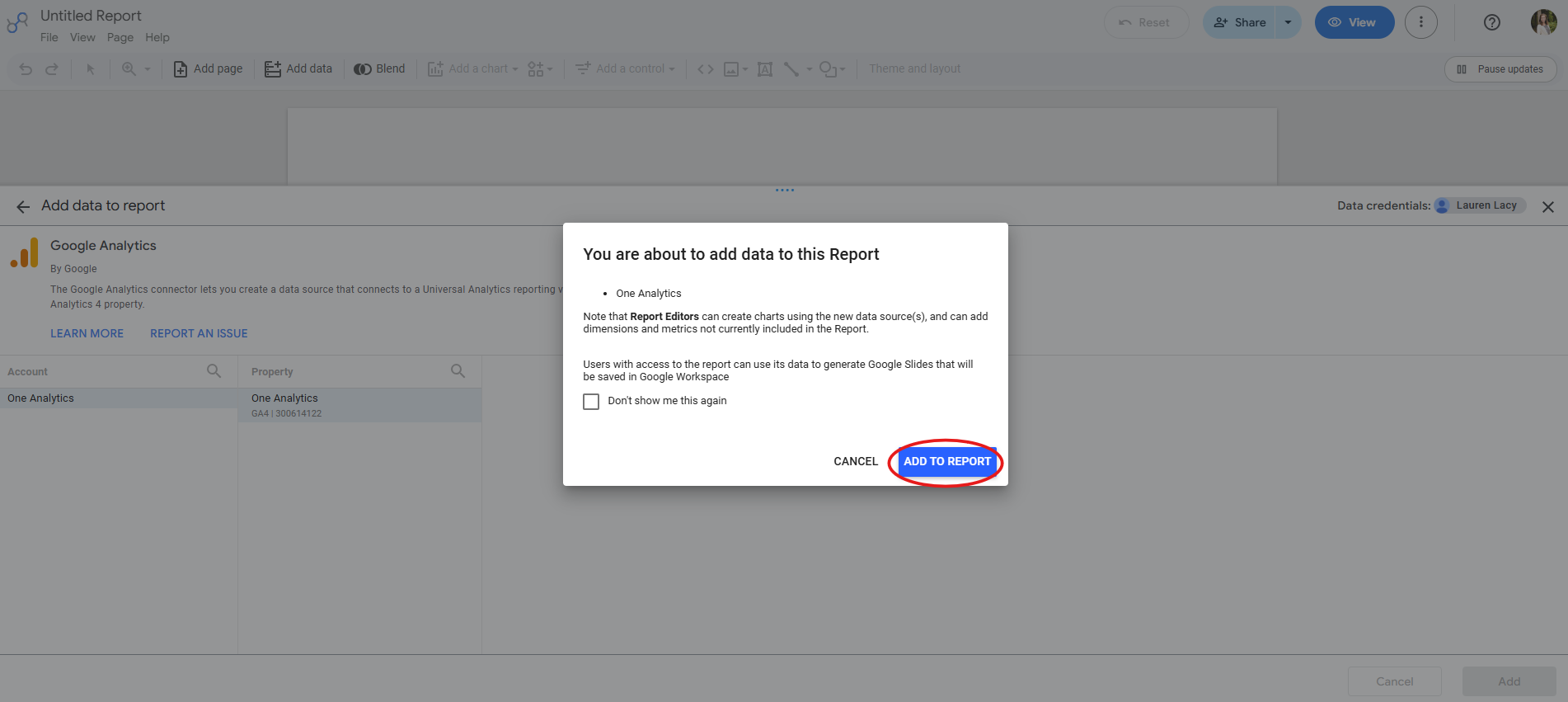Click Add page in the toolbar
Image resolution: width=1568 pixels, height=702 pixels.
[x=208, y=69]
